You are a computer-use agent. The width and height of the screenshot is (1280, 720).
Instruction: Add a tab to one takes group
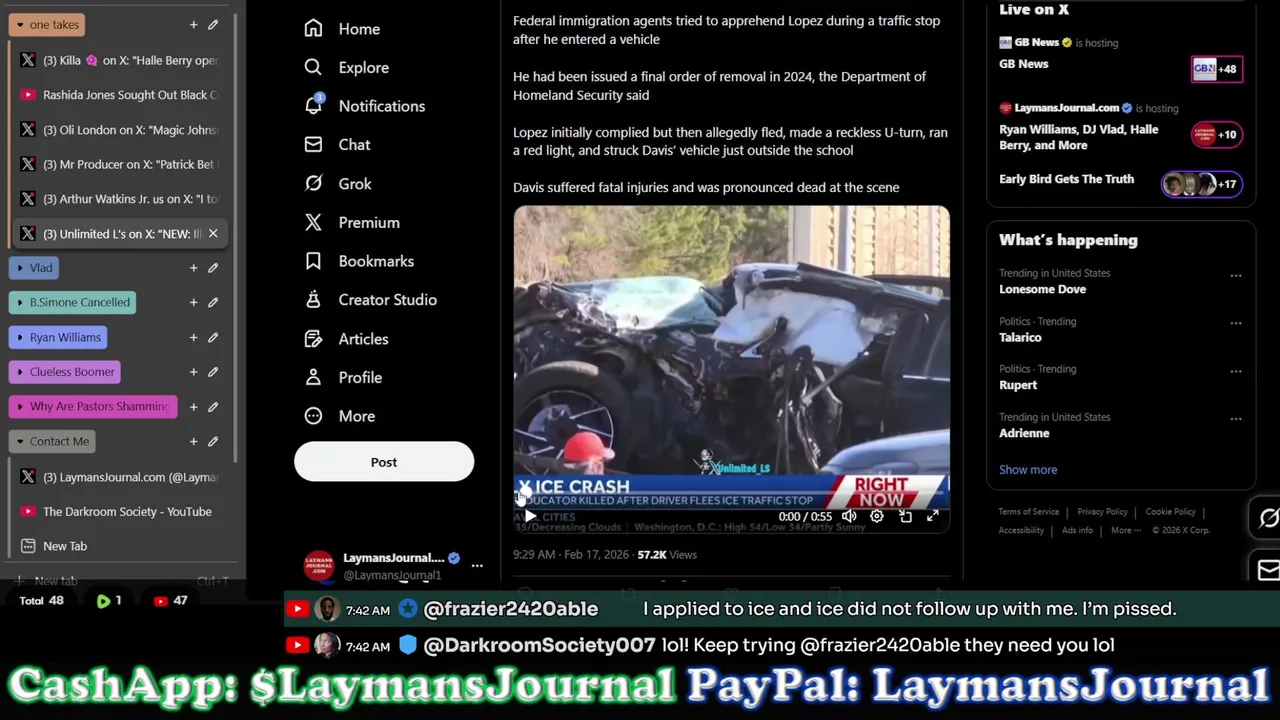[x=193, y=24]
